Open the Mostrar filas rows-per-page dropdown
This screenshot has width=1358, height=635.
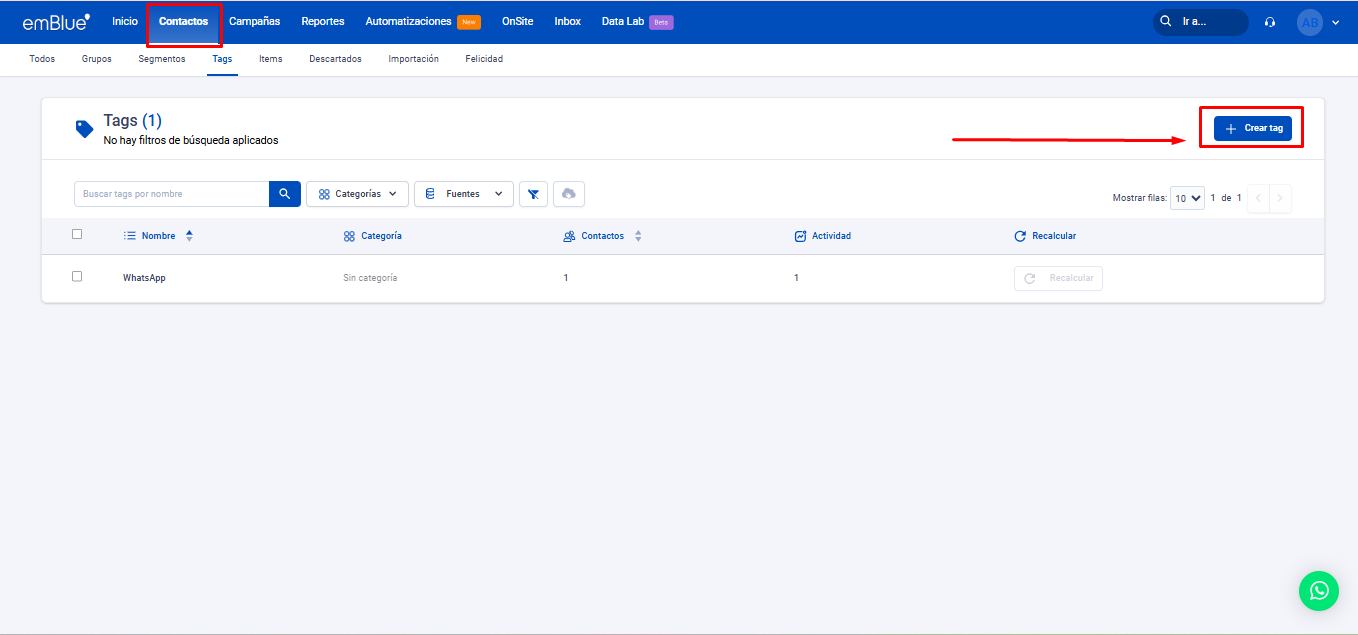[x=1187, y=198]
